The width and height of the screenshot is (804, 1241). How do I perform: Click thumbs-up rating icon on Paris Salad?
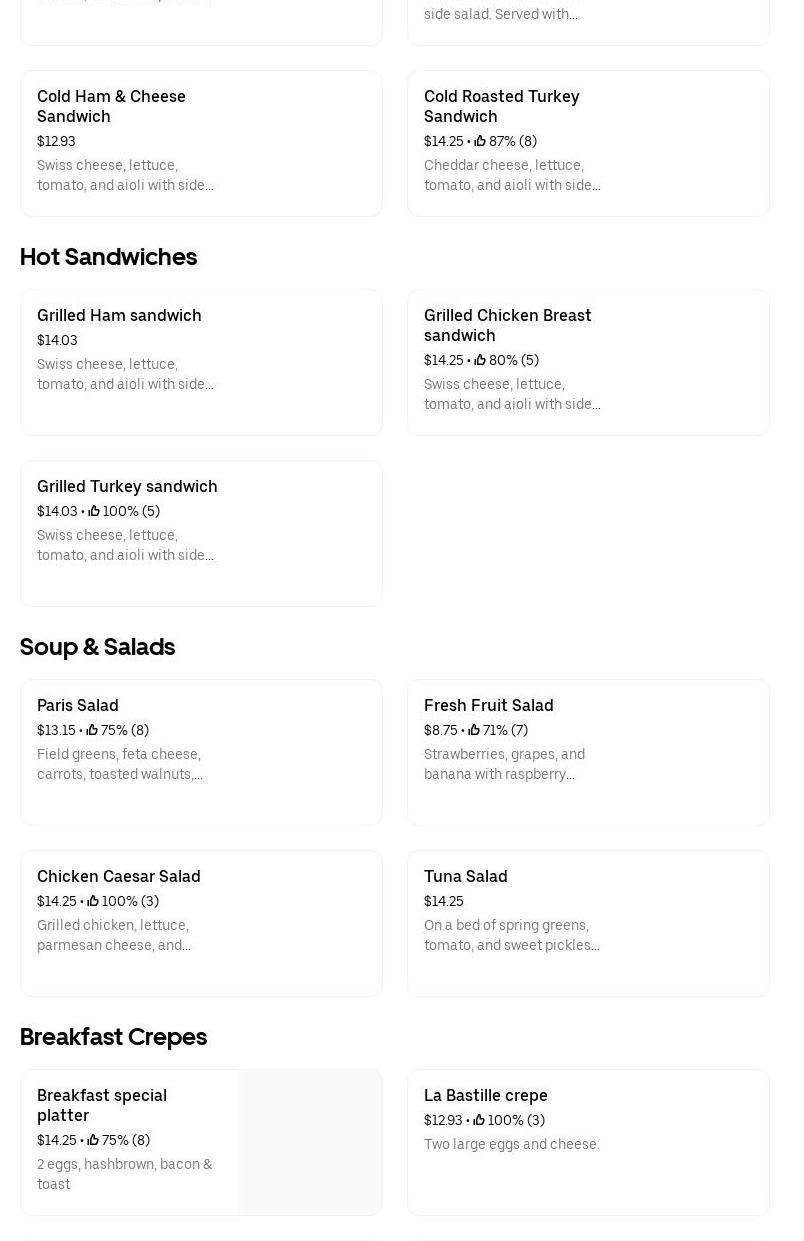(92, 730)
